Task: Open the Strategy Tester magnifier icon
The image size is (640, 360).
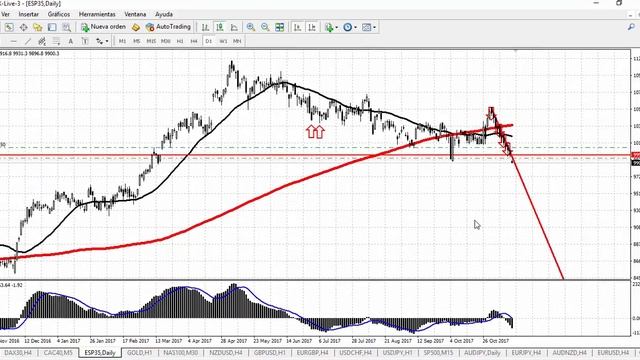Action: point(67,27)
